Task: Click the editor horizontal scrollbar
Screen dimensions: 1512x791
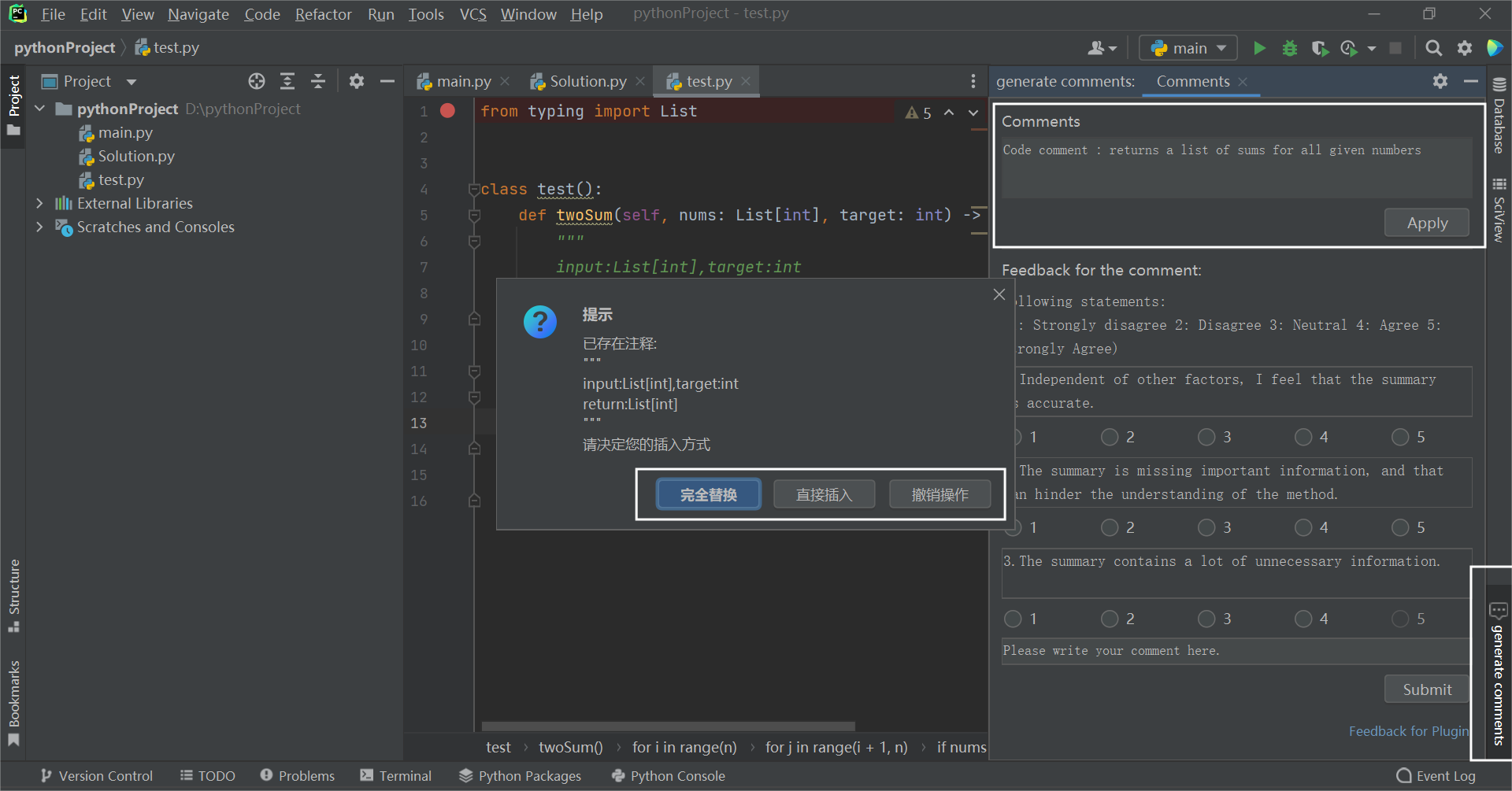Action: (x=668, y=726)
